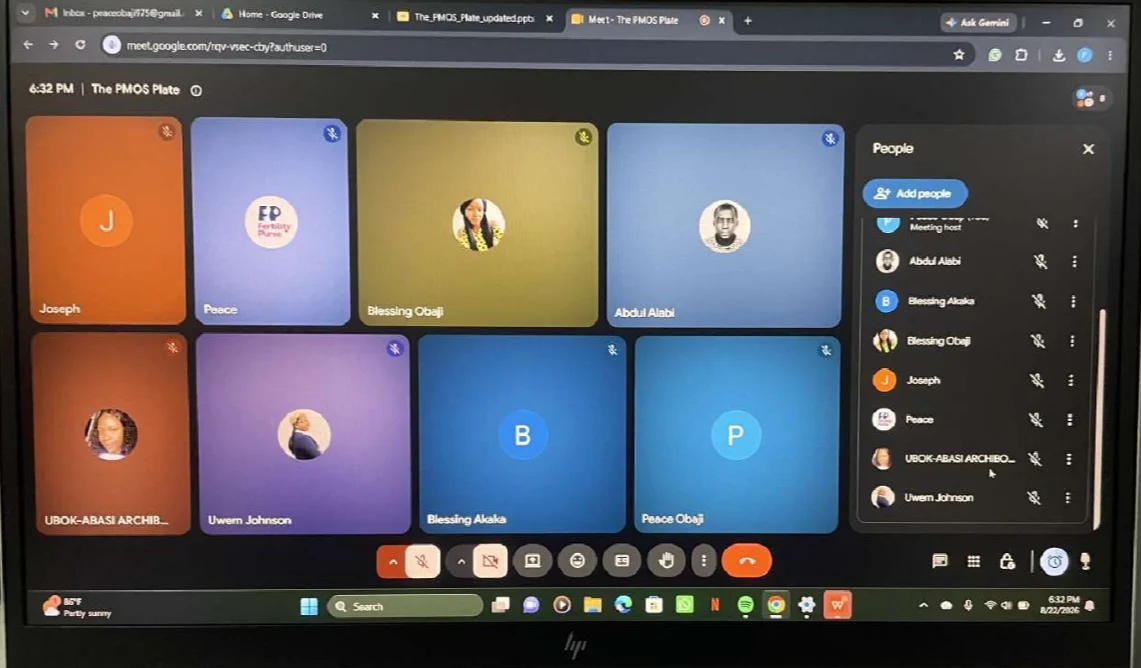Open File Explorer from the taskbar
Screen dimensions: 1141x668
(x=592, y=605)
